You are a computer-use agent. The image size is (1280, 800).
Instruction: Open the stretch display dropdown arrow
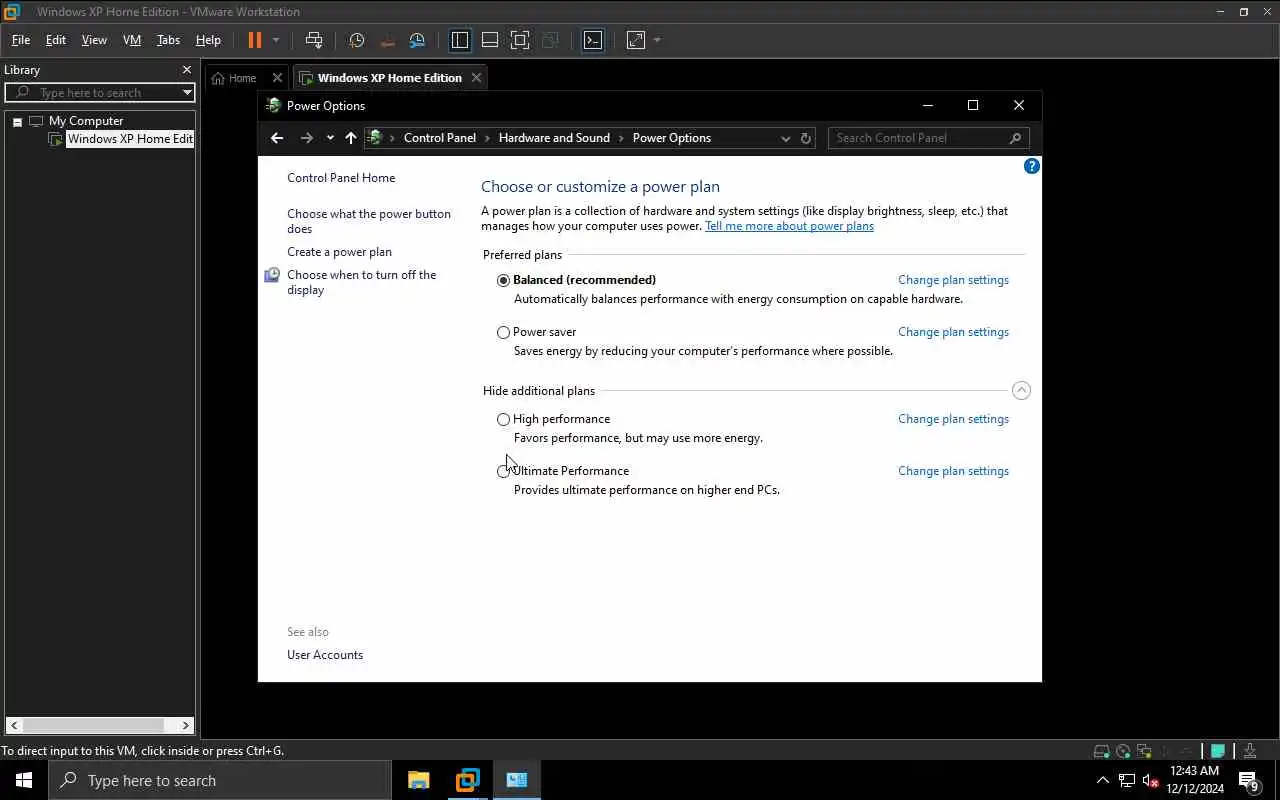click(657, 40)
